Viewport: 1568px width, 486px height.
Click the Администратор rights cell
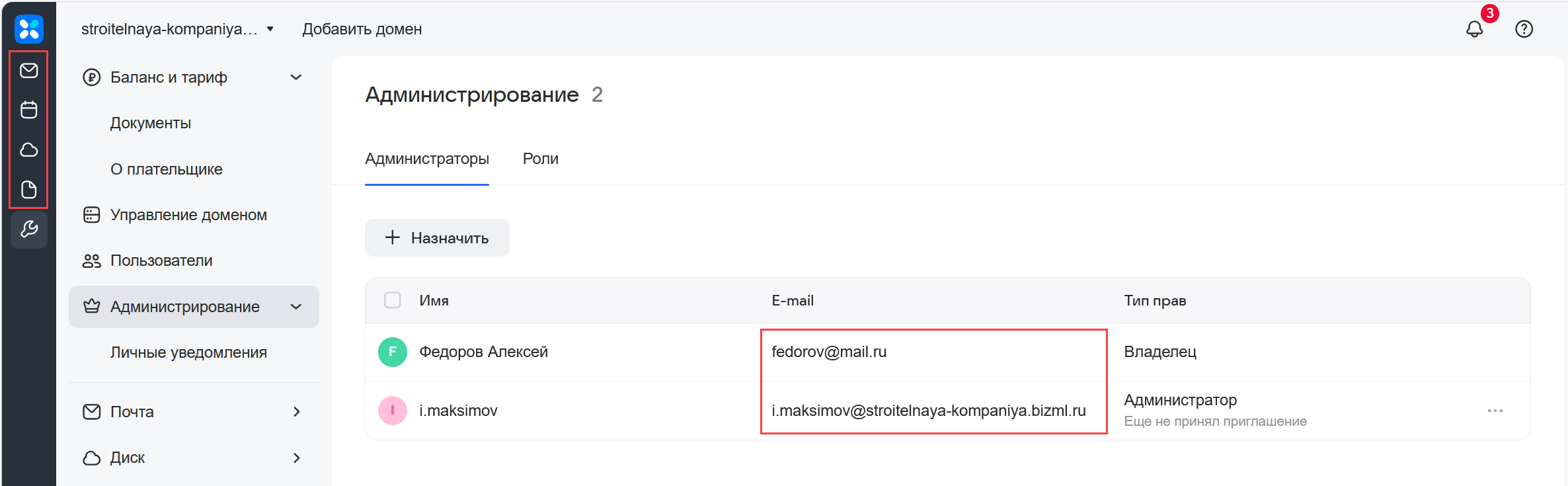coord(1181,400)
